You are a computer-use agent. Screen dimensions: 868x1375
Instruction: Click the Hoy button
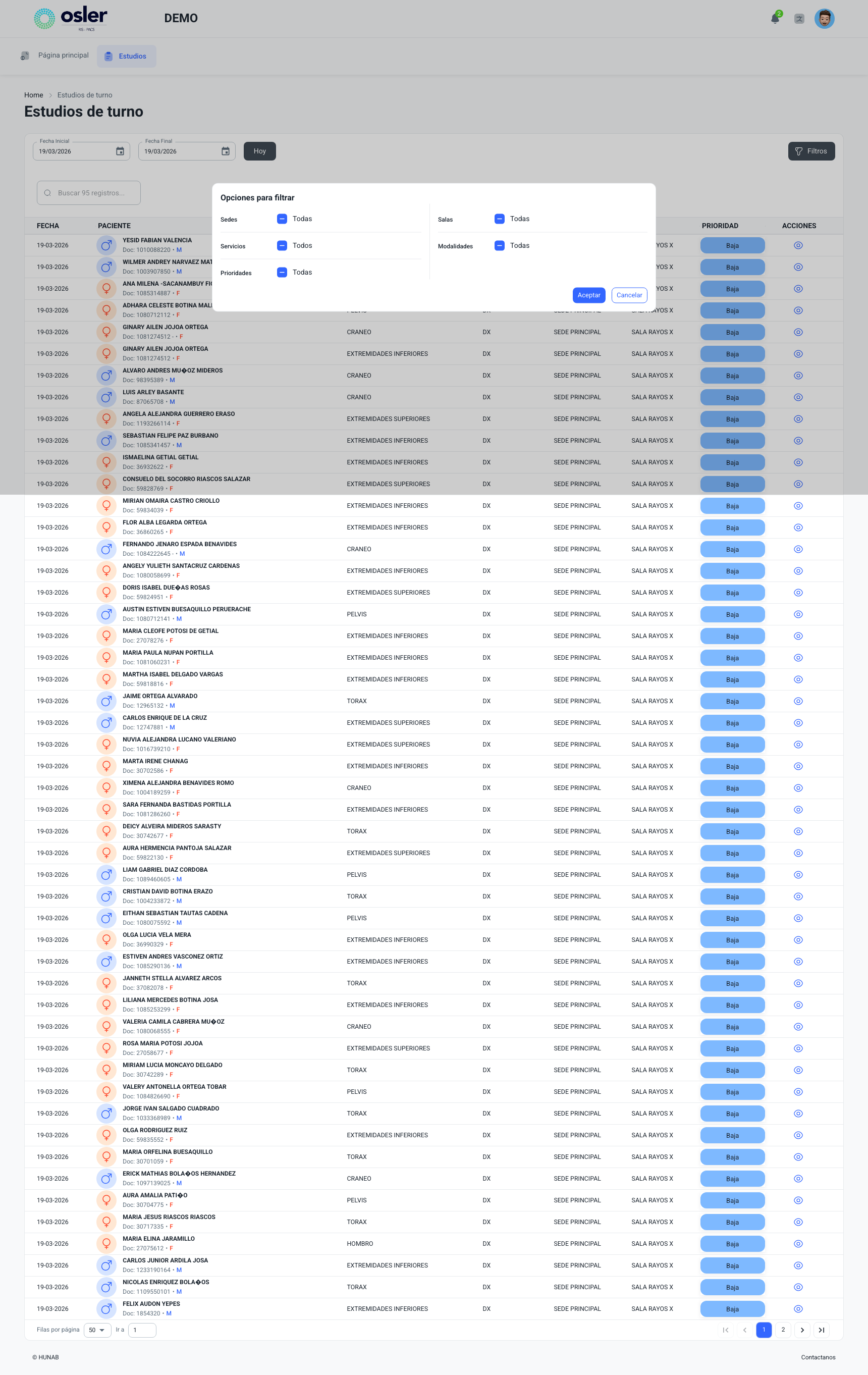[x=260, y=151]
